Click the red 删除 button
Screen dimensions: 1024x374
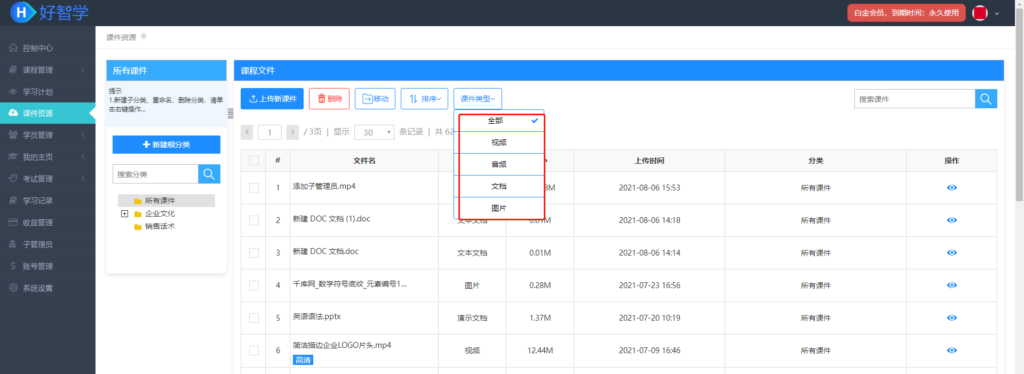point(329,99)
